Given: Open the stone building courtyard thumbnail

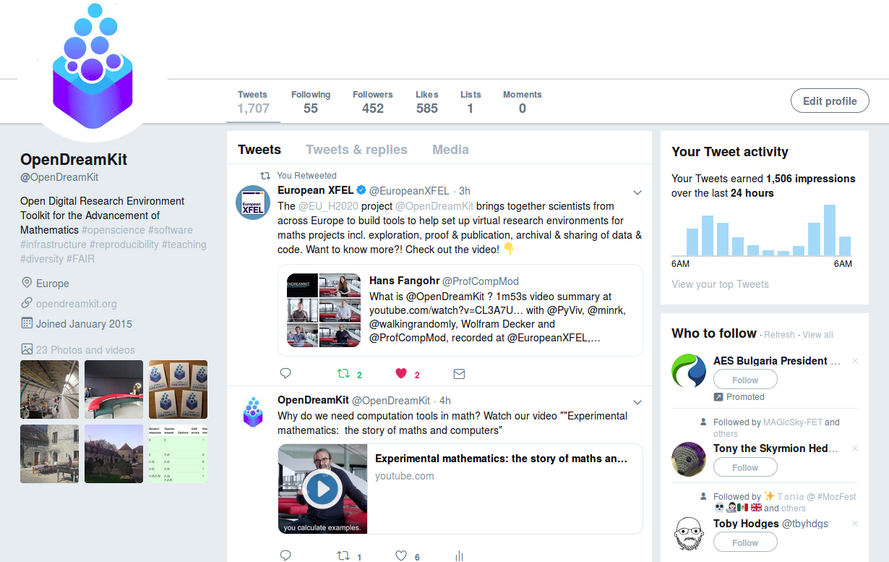Looking at the screenshot, I should 49,454.
